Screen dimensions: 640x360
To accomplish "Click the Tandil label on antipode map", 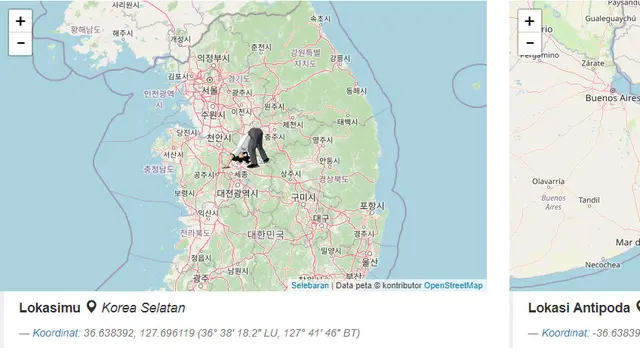I will (x=589, y=200).
